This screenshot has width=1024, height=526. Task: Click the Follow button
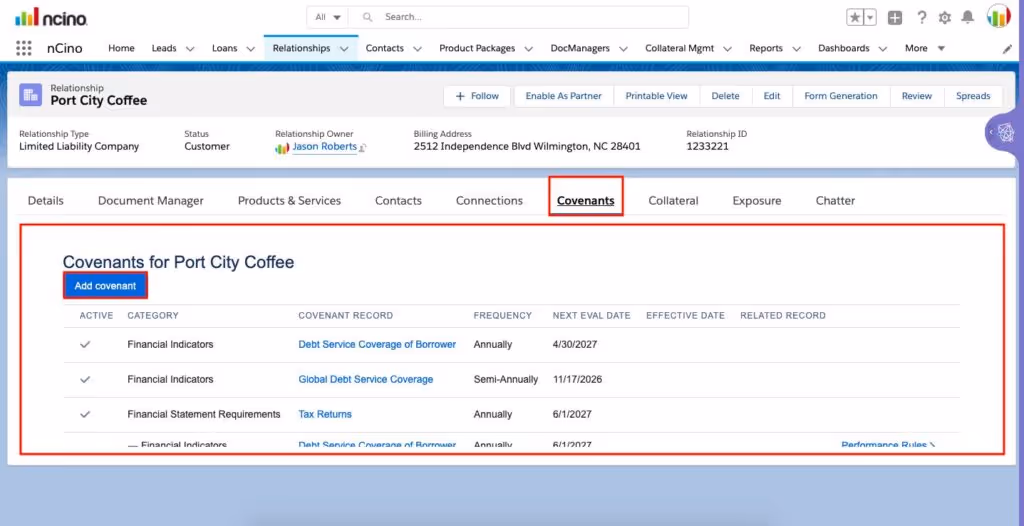point(477,96)
